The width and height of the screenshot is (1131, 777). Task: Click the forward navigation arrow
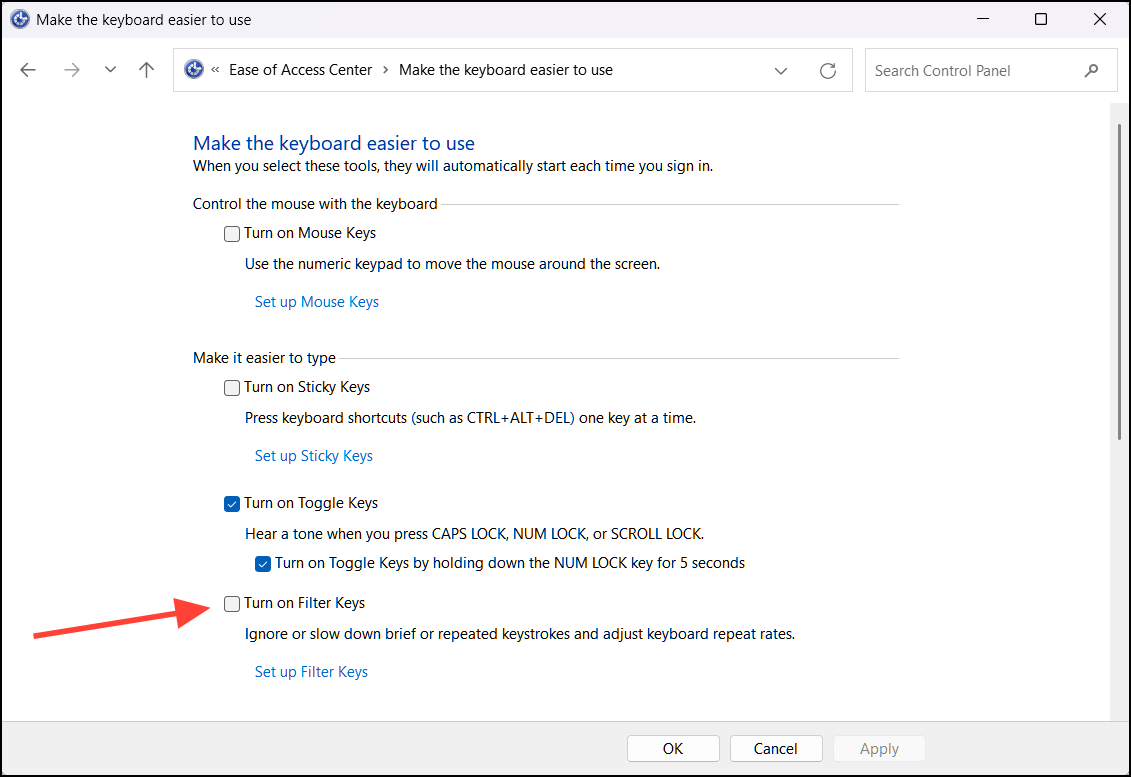pos(71,69)
